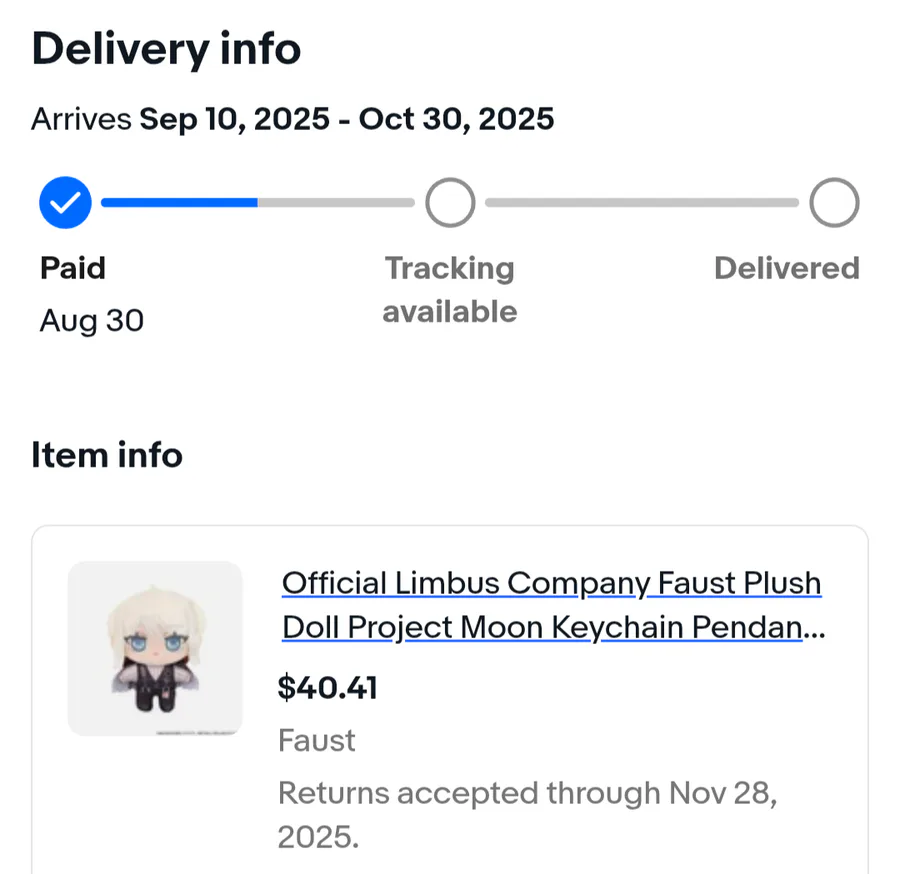Click the Returns accepted through Nov 28 text

tap(528, 794)
